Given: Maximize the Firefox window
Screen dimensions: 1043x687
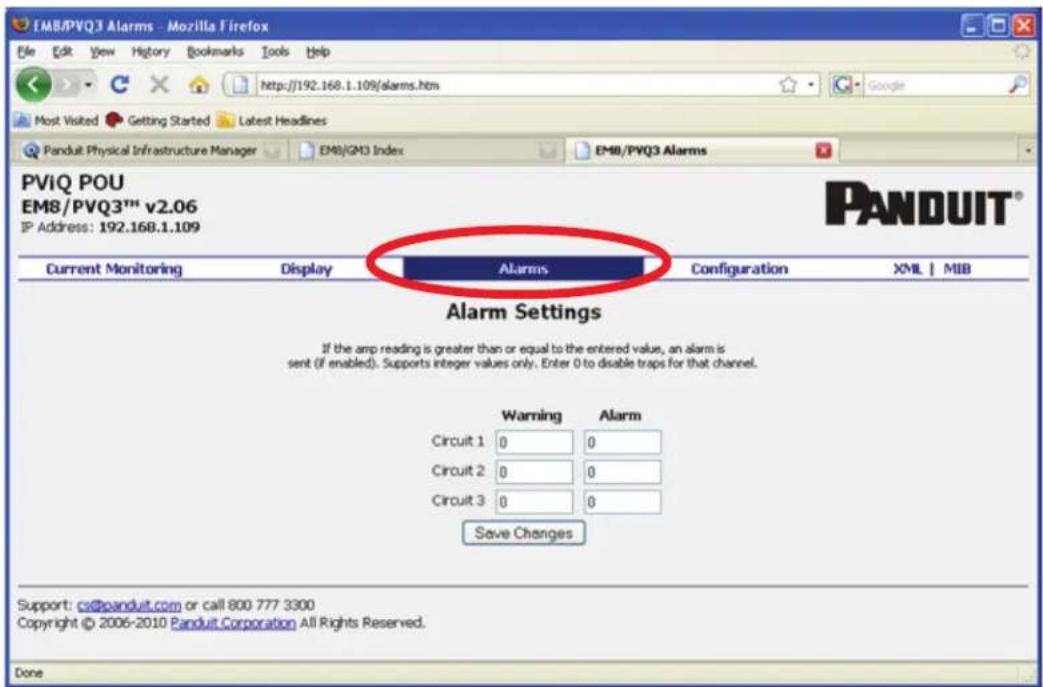Looking at the screenshot, I should tap(998, 27).
